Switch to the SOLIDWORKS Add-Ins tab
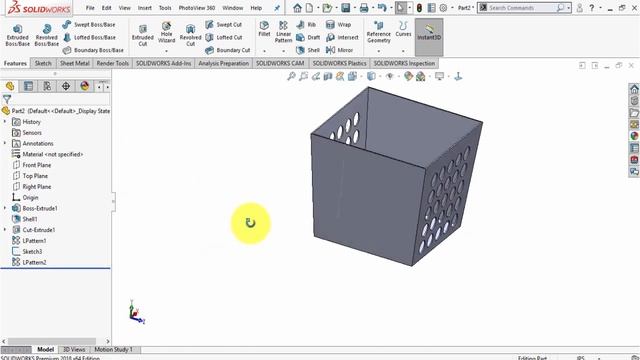This screenshot has height=360, width=640. tap(163, 63)
